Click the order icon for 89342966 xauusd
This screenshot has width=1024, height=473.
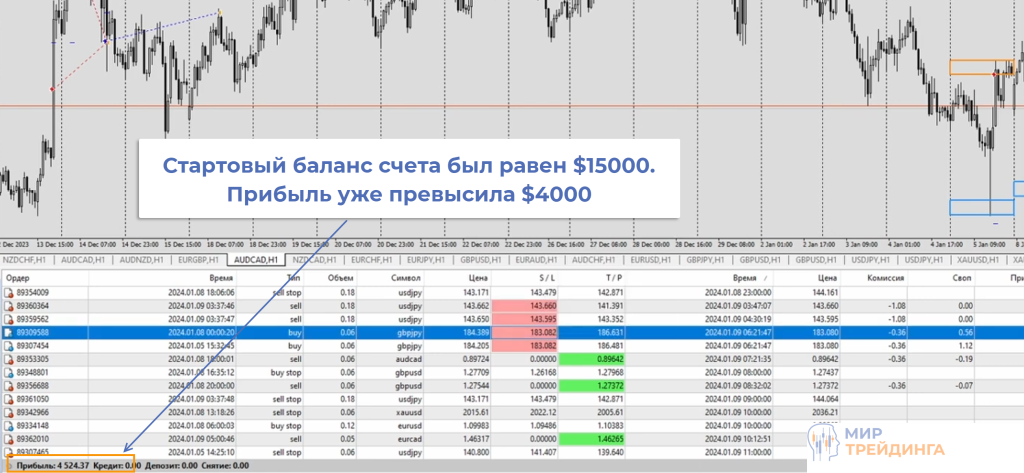(x=9, y=411)
